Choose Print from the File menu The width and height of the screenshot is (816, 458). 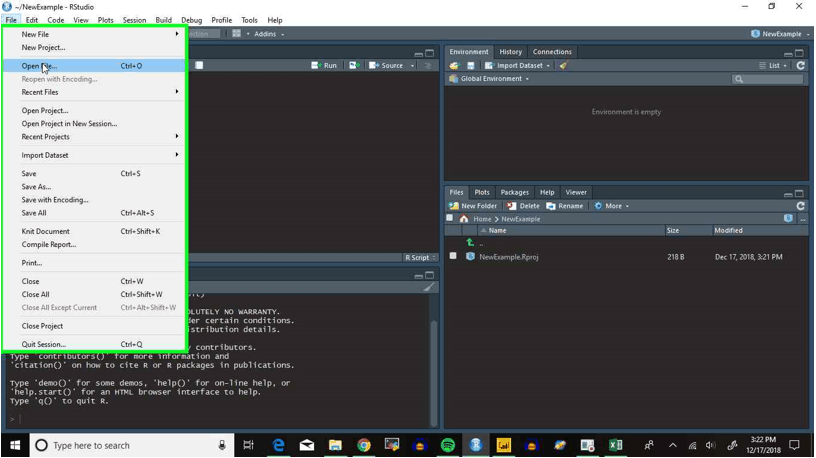94,263
